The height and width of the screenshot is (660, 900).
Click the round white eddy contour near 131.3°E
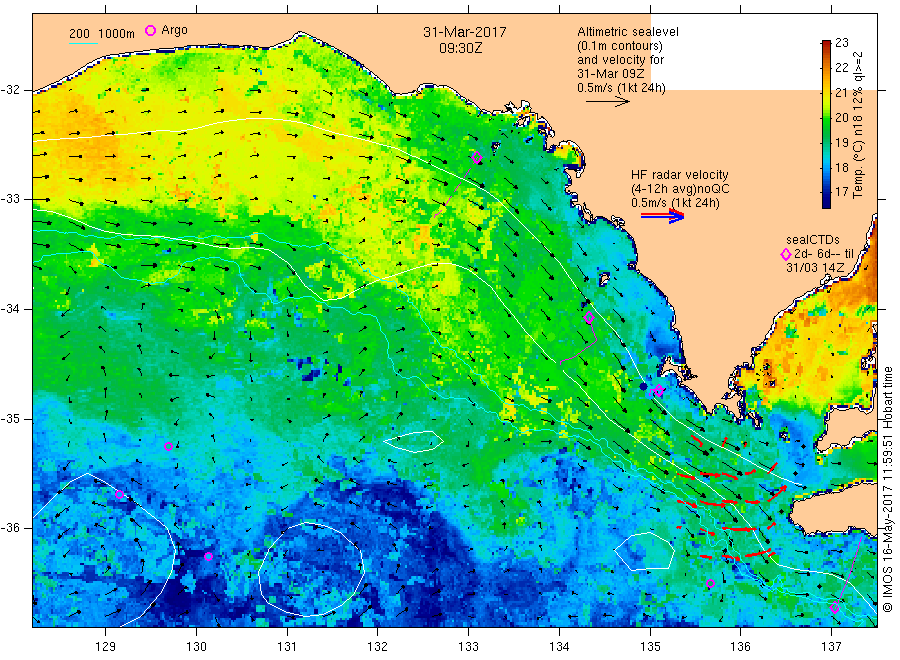(x=311, y=569)
